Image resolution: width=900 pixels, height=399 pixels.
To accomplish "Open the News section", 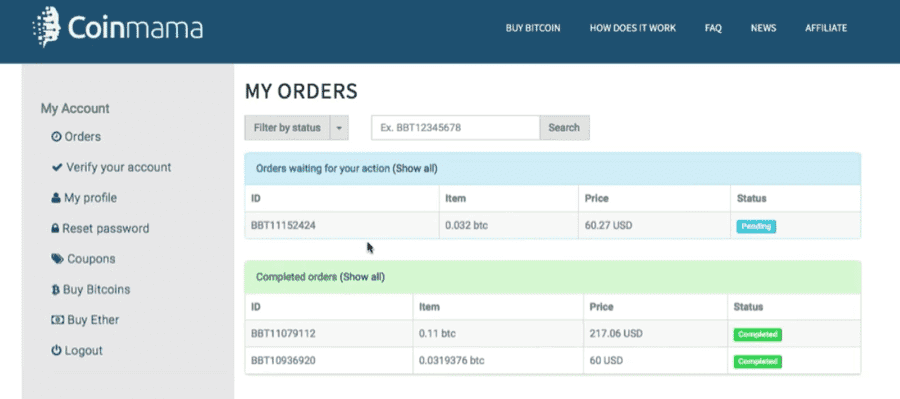I will [x=763, y=28].
